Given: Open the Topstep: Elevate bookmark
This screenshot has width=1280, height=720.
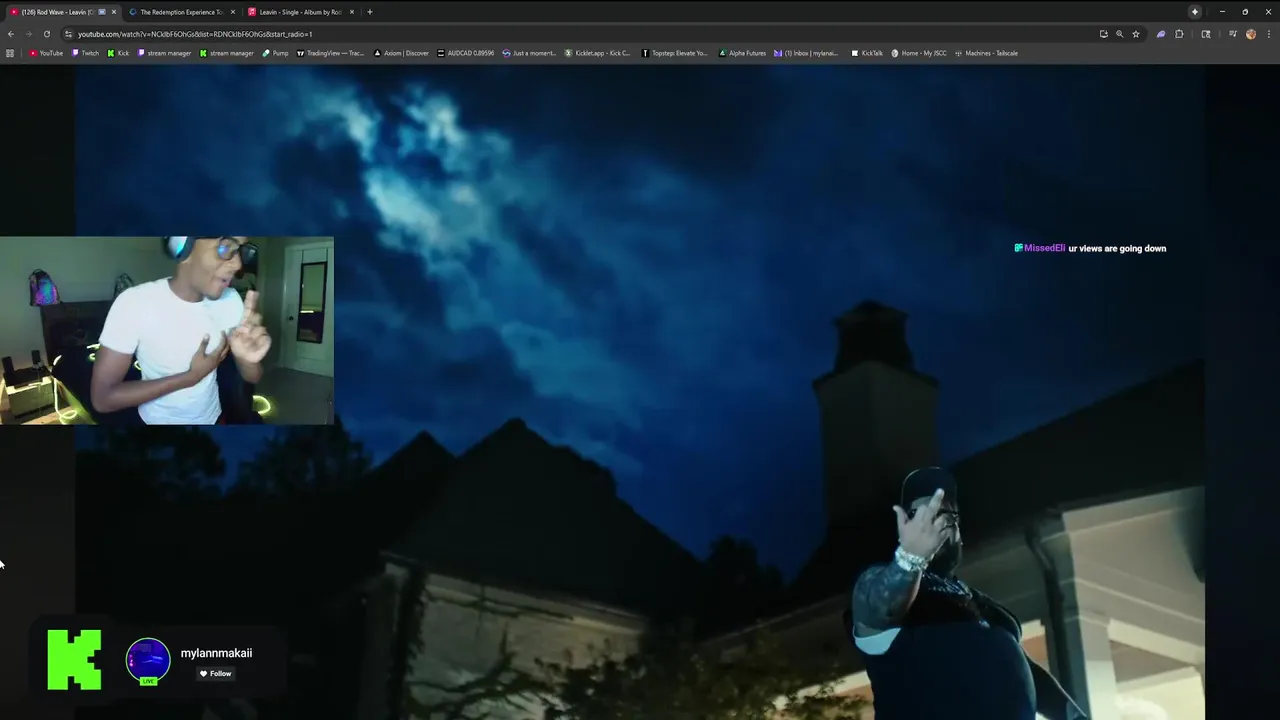Looking at the screenshot, I should pyautogui.click(x=674, y=53).
